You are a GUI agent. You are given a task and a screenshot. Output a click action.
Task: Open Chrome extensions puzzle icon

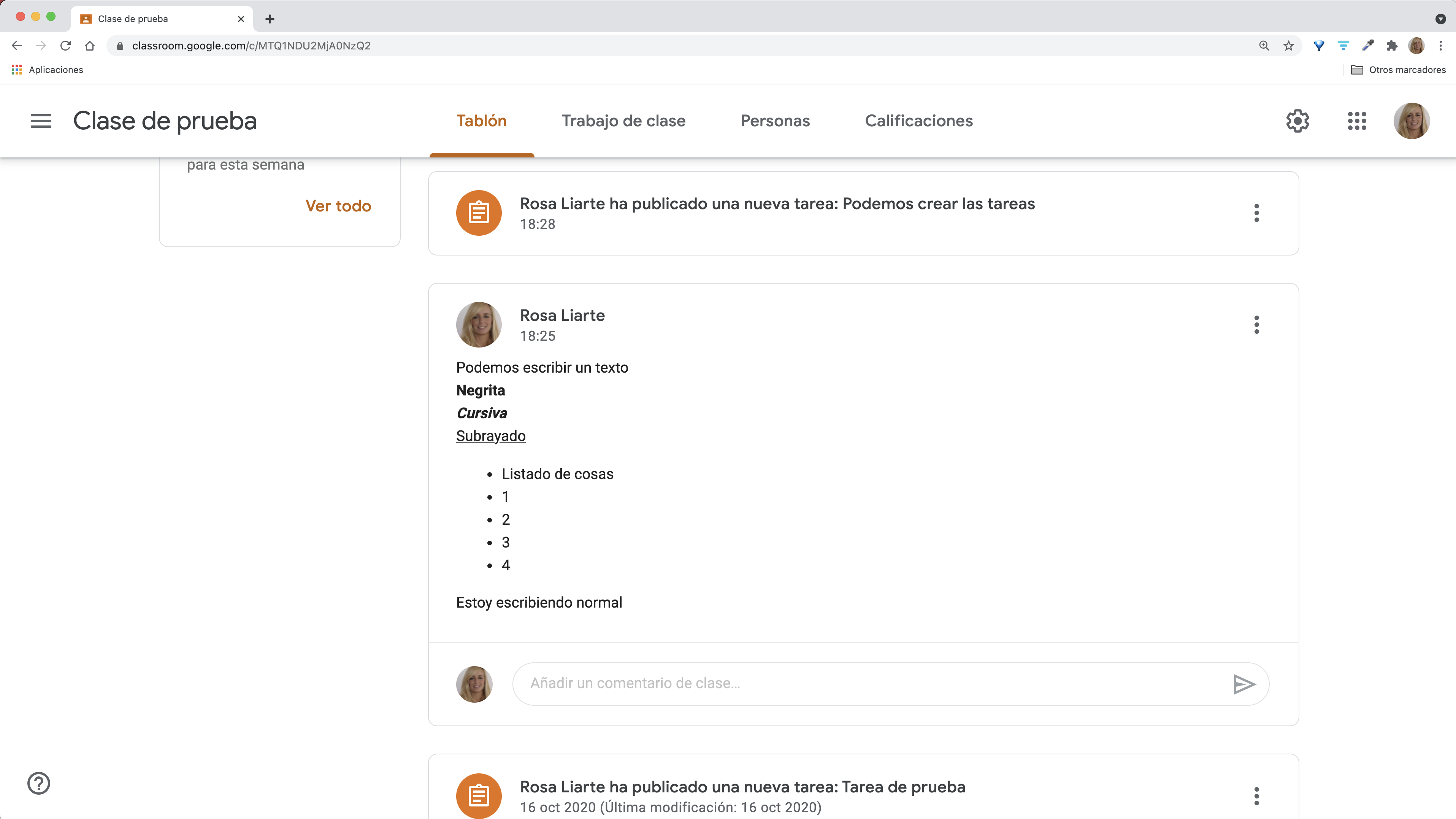point(1392,46)
